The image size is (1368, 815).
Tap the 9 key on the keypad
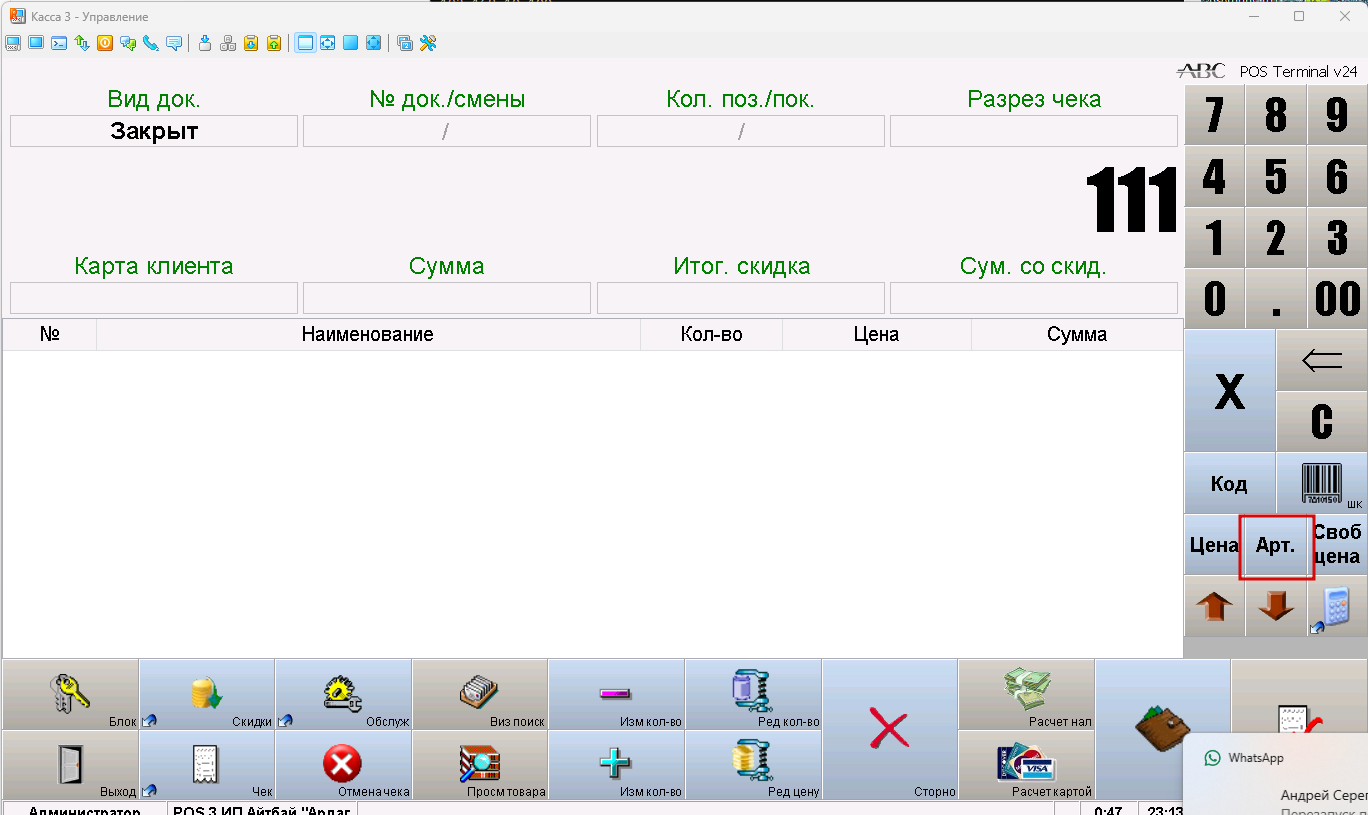[1337, 115]
